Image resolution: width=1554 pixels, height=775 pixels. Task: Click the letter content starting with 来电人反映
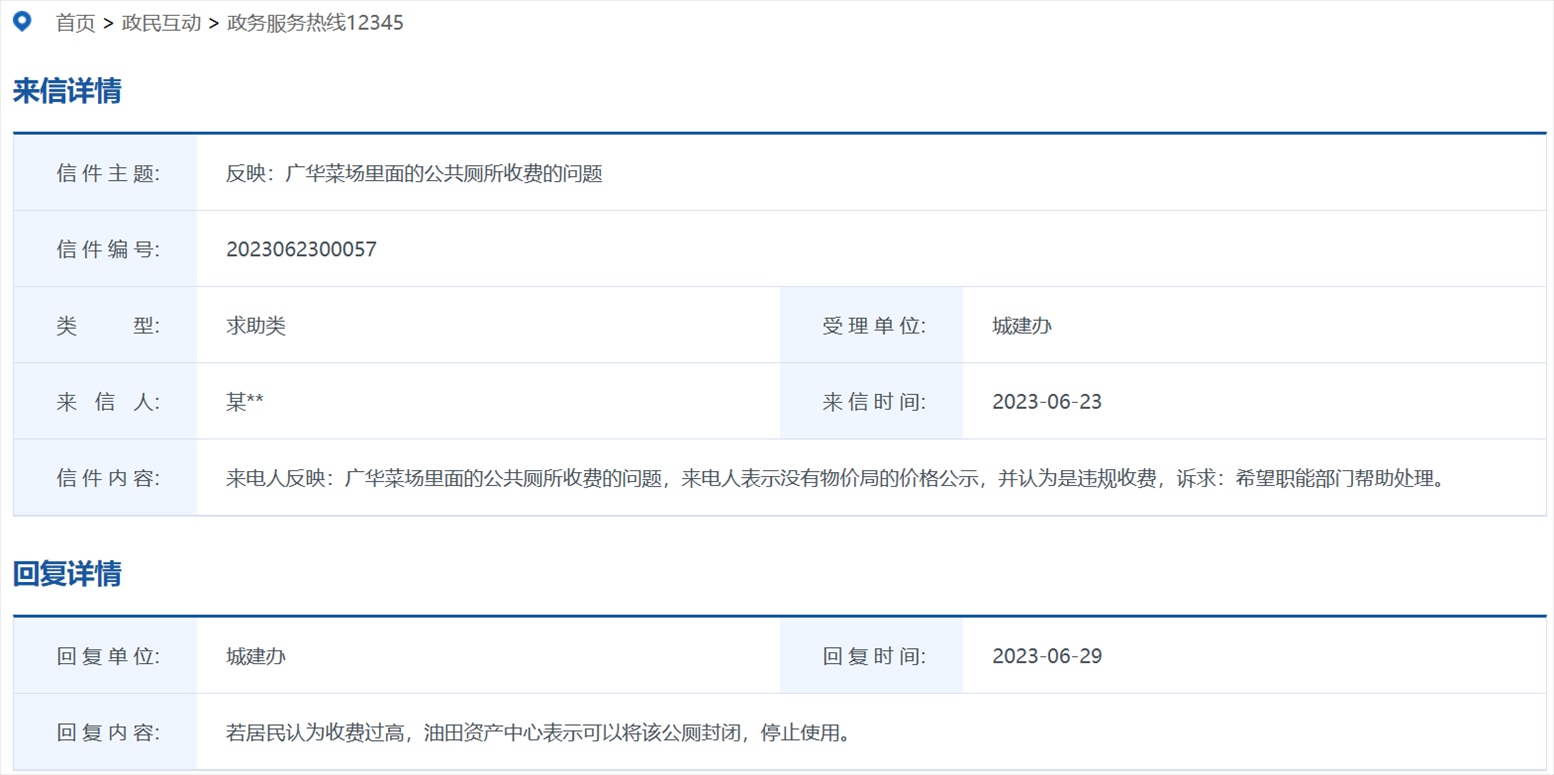tap(836, 478)
